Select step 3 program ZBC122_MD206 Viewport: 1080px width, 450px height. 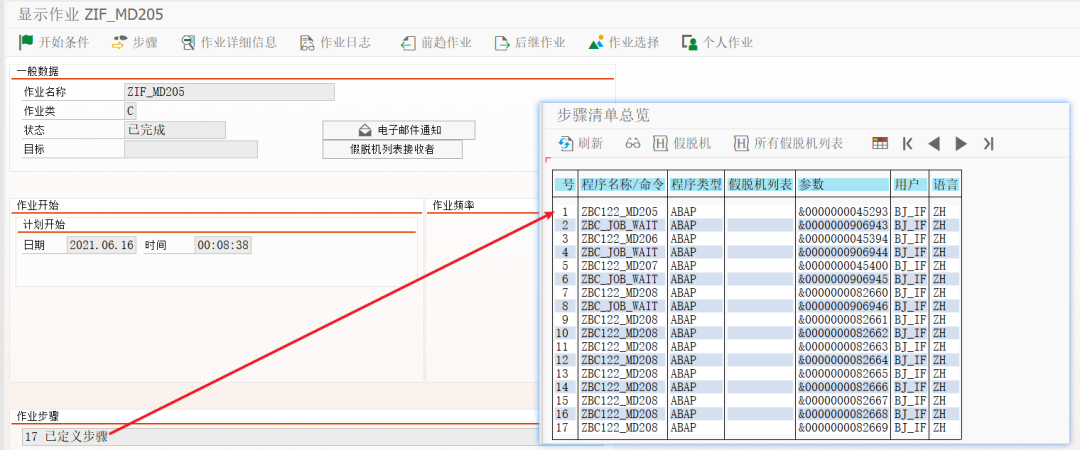[619, 238]
